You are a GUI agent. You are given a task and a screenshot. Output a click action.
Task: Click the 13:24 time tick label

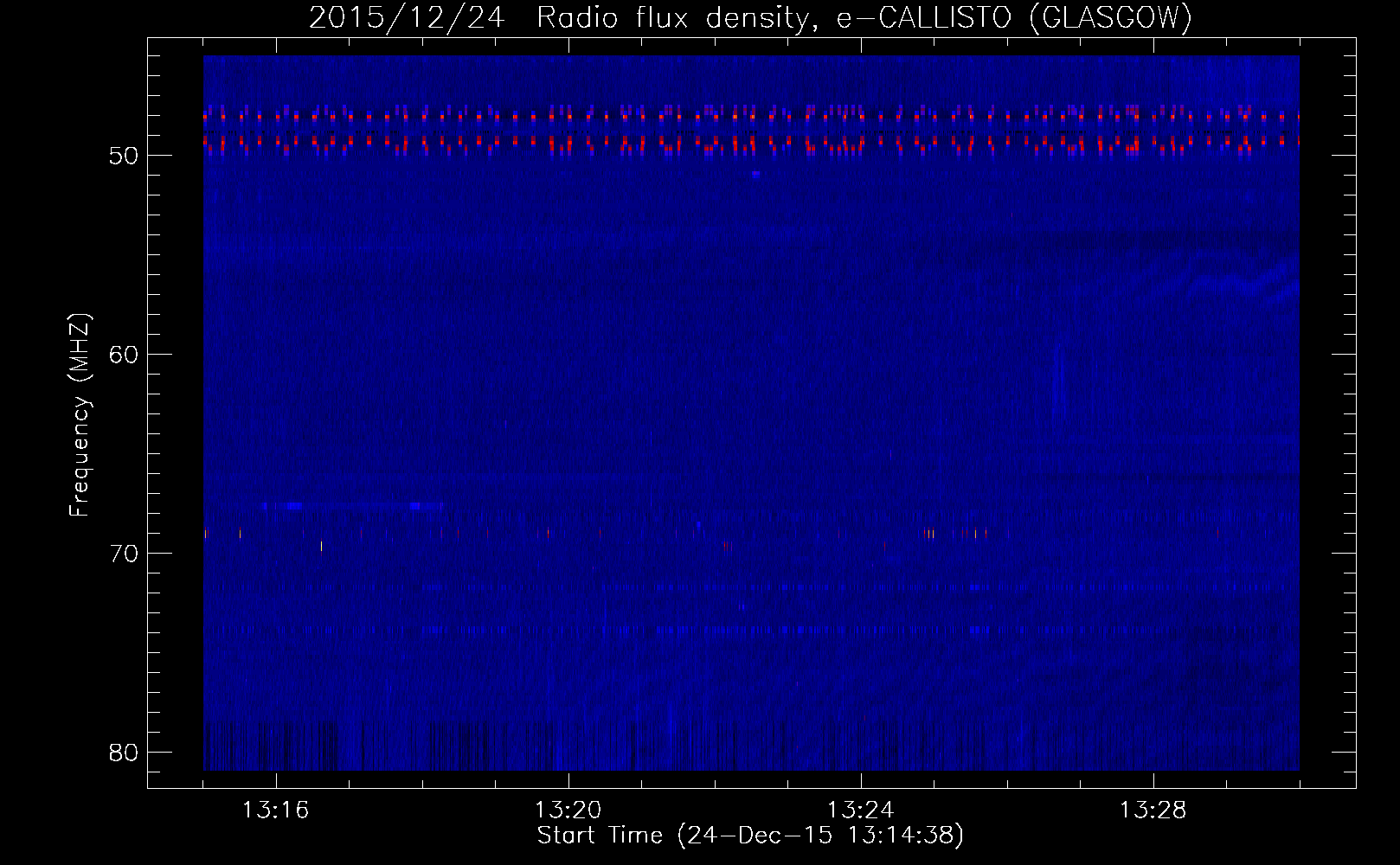pos(861,811)
